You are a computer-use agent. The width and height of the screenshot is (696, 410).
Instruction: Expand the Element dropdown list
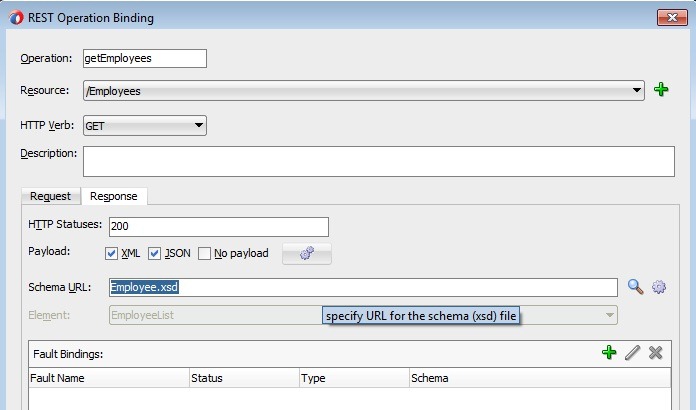(x=609, y=315)
